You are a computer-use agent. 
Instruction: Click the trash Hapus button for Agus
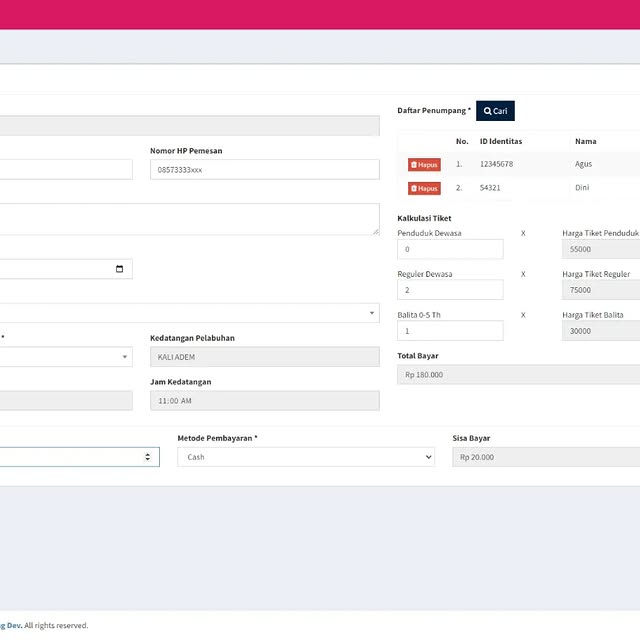pyautogui.click(x=424, y=164)
